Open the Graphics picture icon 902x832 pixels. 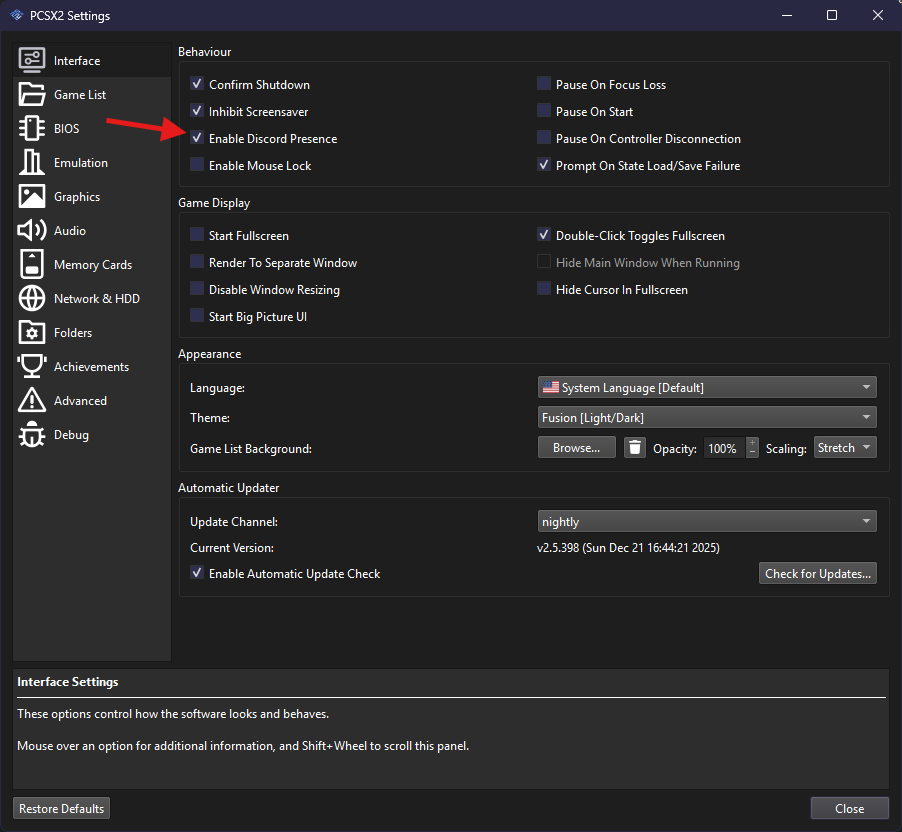pos(32,196)
